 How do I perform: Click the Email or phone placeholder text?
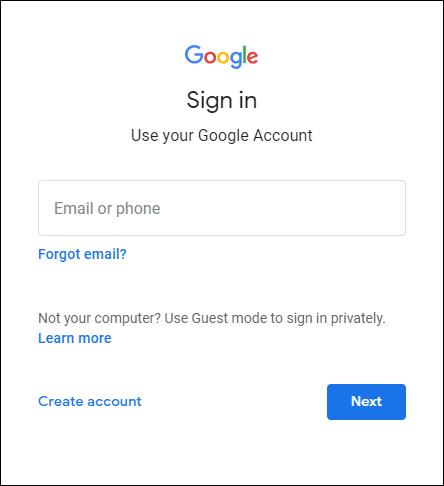pyautogui.click(x=107, y=209)
